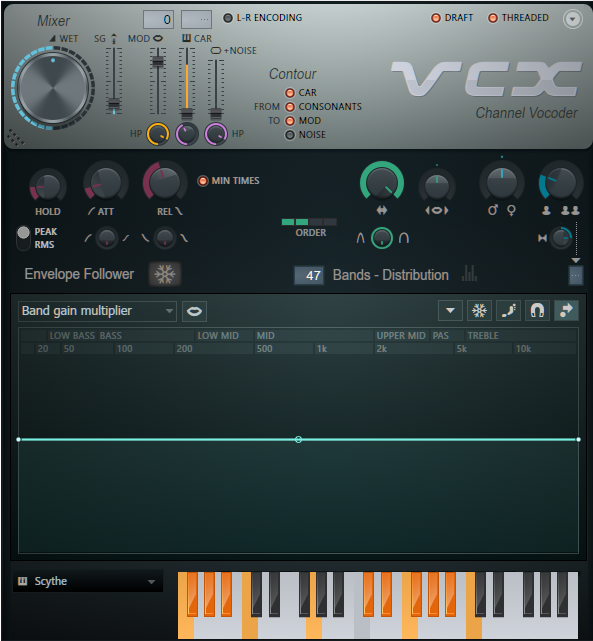
Task: Click the CONSONANTS contour LED
Action: click(x=290, y=107)
